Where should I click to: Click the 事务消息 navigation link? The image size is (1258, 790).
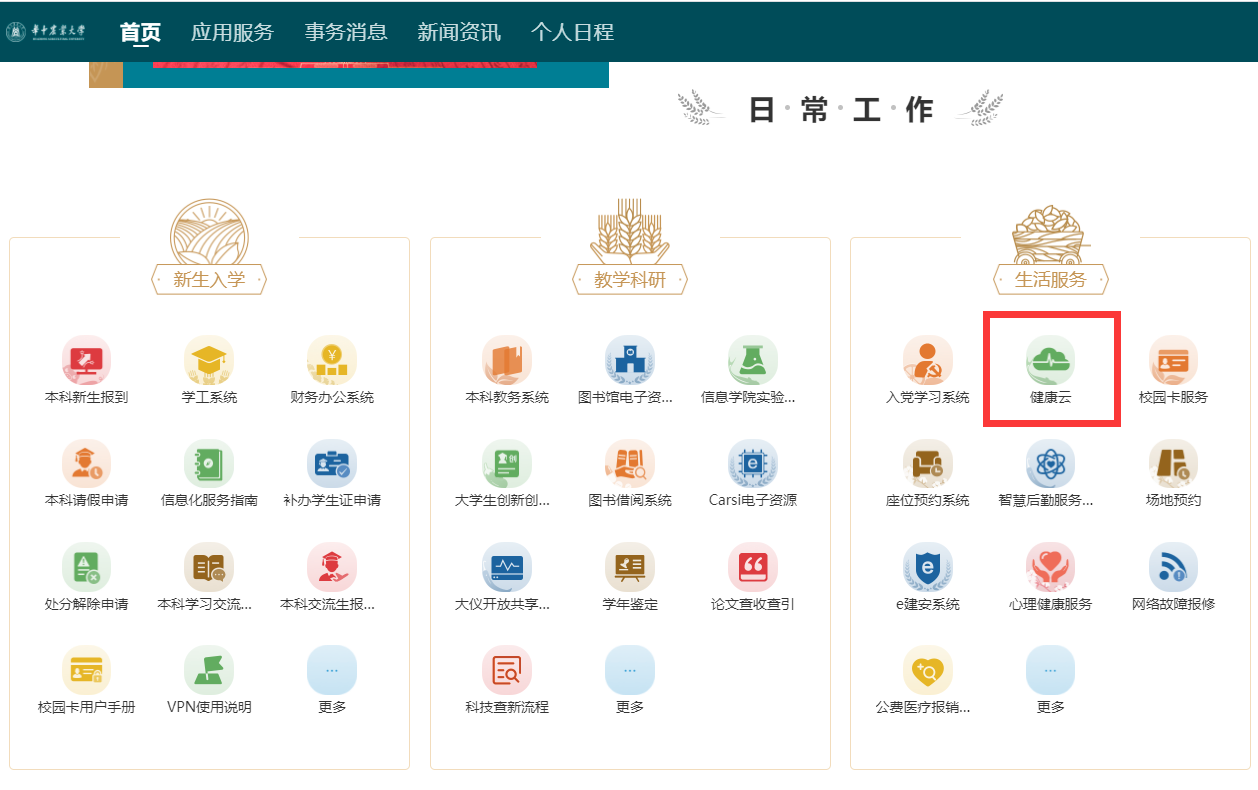tap(346, 32)
